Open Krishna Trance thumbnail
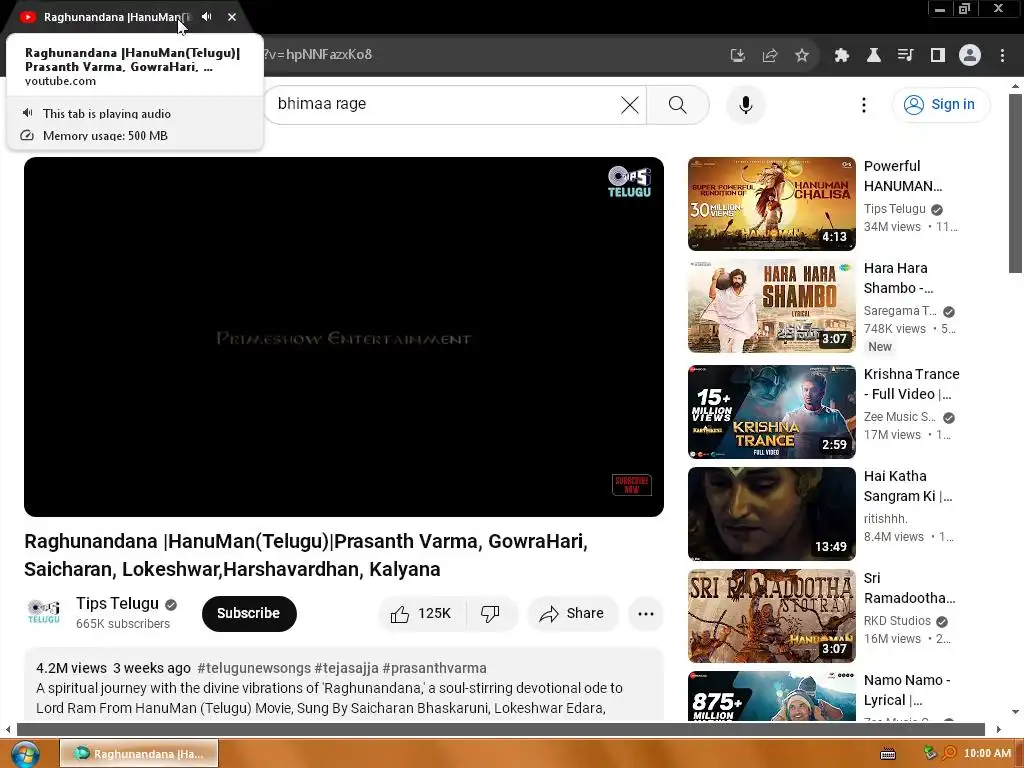The image size is (1024, 768). pos(771,411)
